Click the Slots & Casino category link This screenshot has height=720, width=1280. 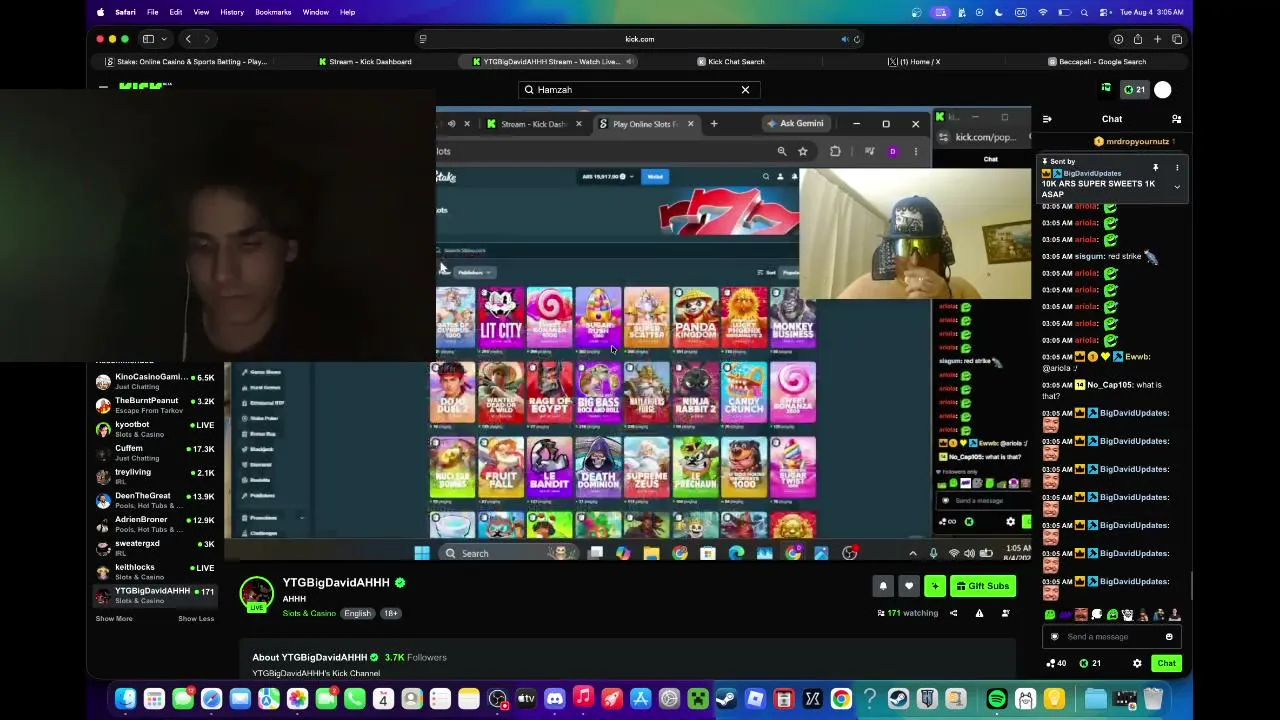309,613
